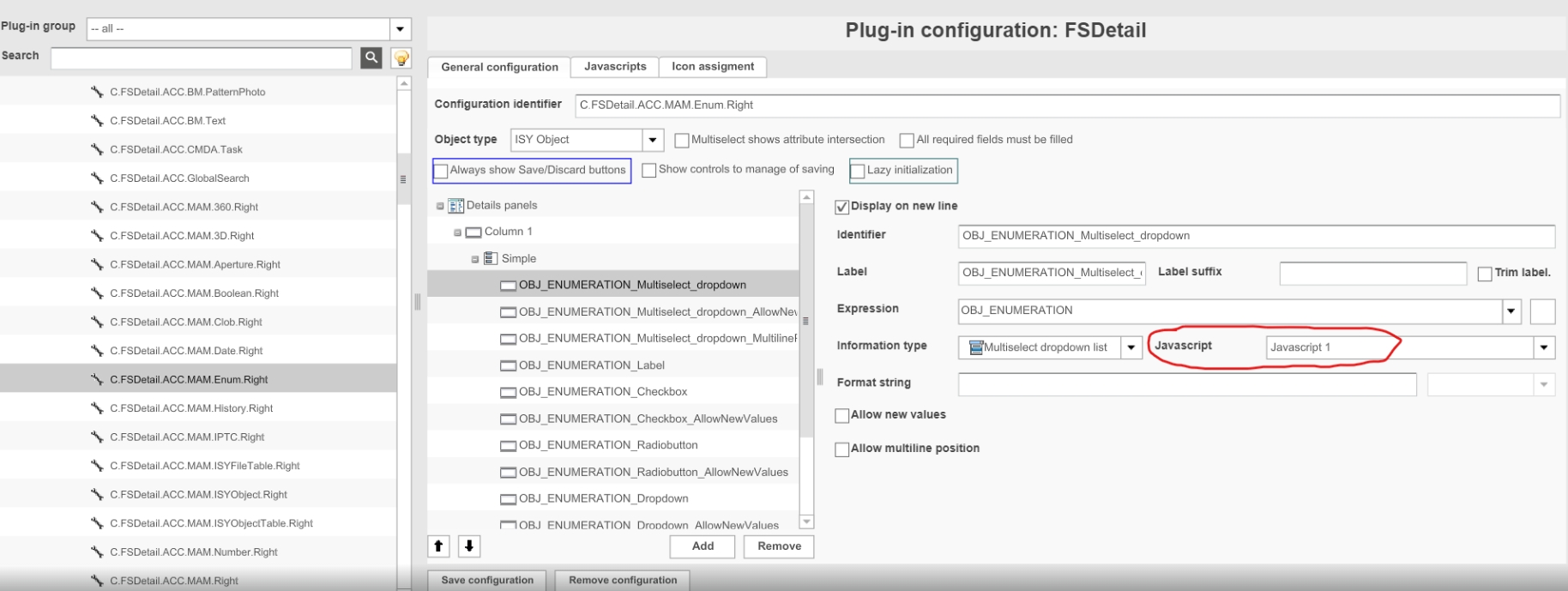This screenshot has height=591, width=1568.
Task: Click icon of OBJ_ENUMERATION_Label field
Action: (x=508, y=365)
